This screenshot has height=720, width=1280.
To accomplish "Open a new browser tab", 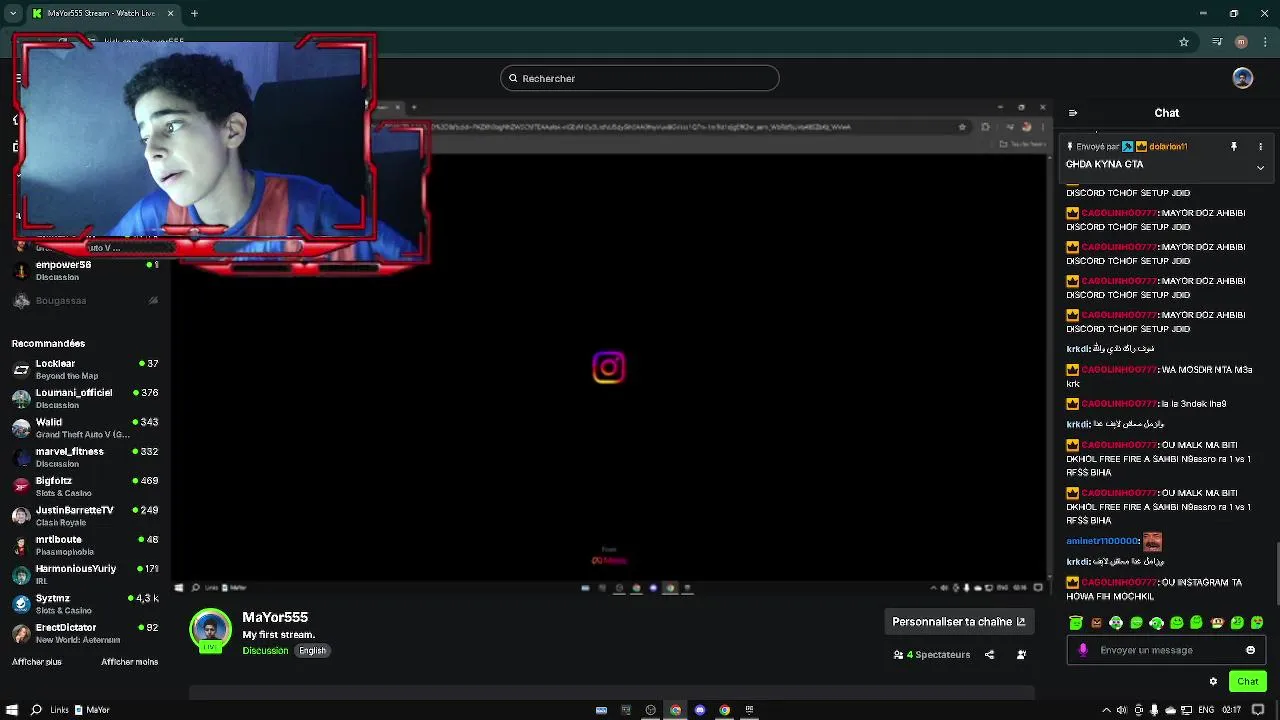I will click(x=194, y=13).
